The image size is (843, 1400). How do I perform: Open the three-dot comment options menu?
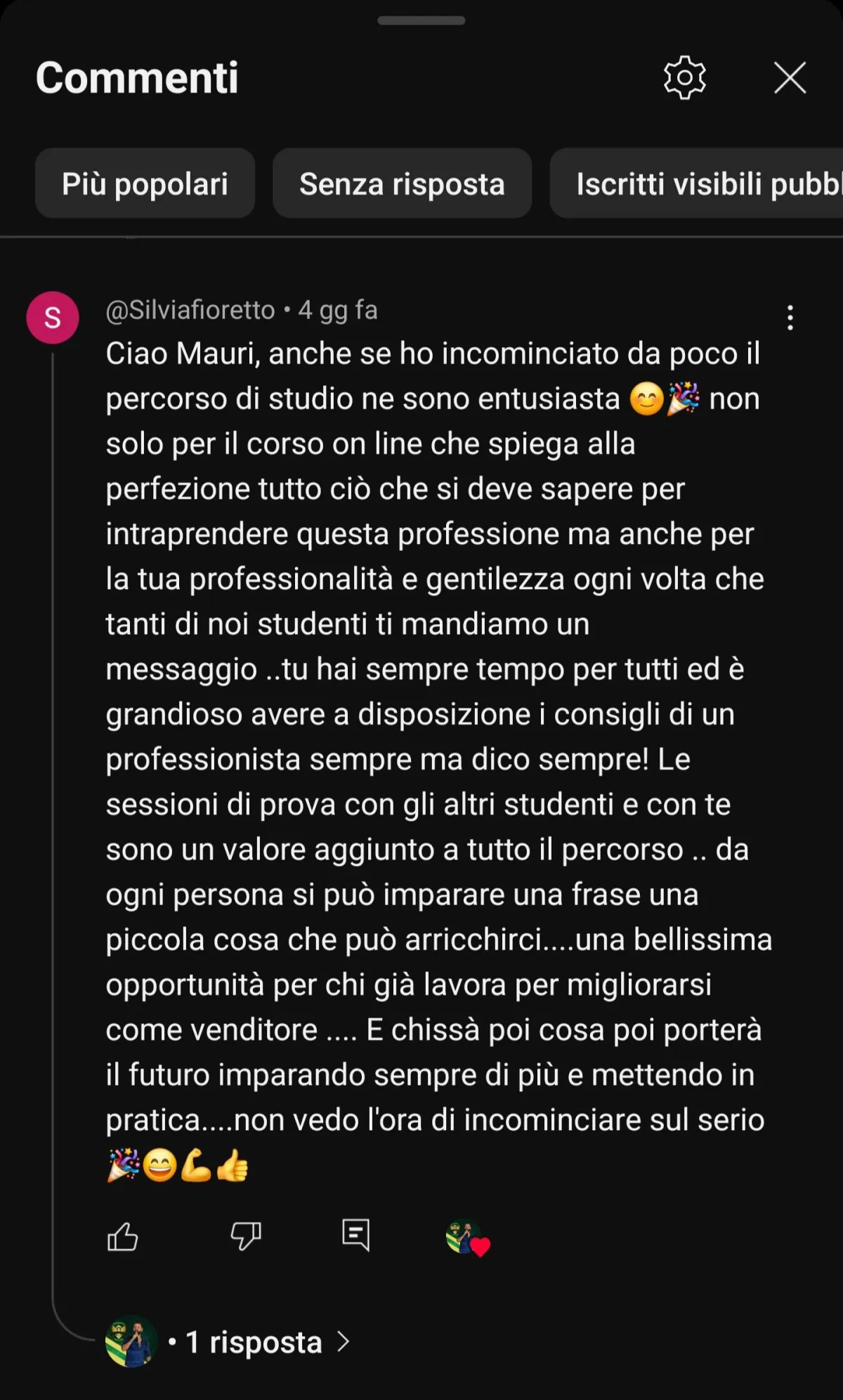[x=790, y=318]
